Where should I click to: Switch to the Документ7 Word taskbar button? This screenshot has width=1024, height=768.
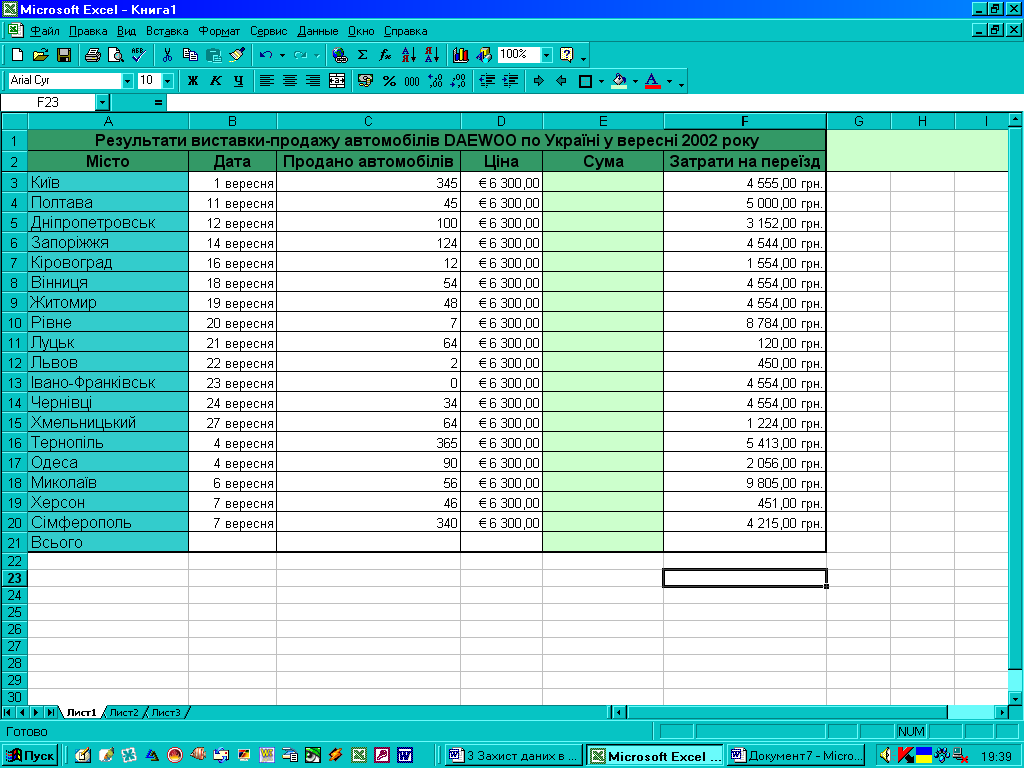[x=796, y=756]
